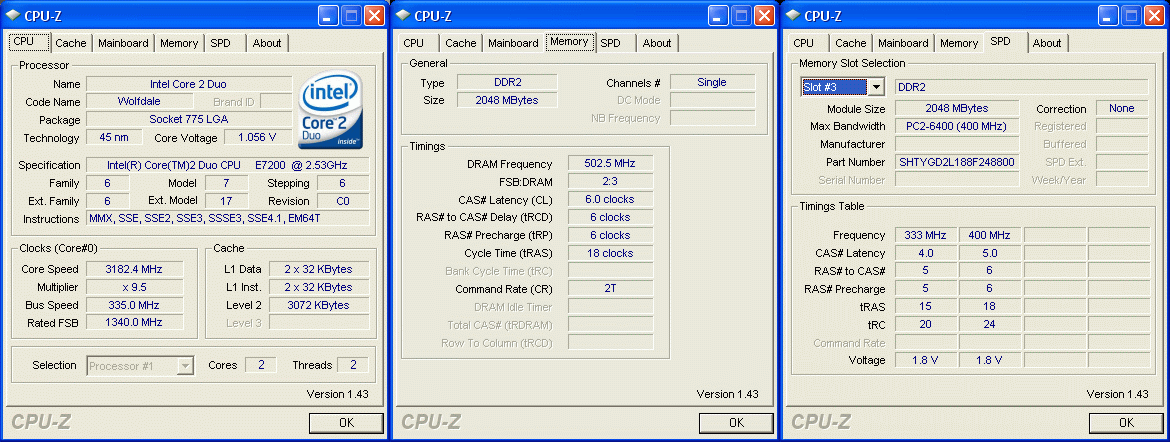This screenshot has width=1170, height=442.
Task: Open About tab in the middle window
Action: (x=657, y=43)
